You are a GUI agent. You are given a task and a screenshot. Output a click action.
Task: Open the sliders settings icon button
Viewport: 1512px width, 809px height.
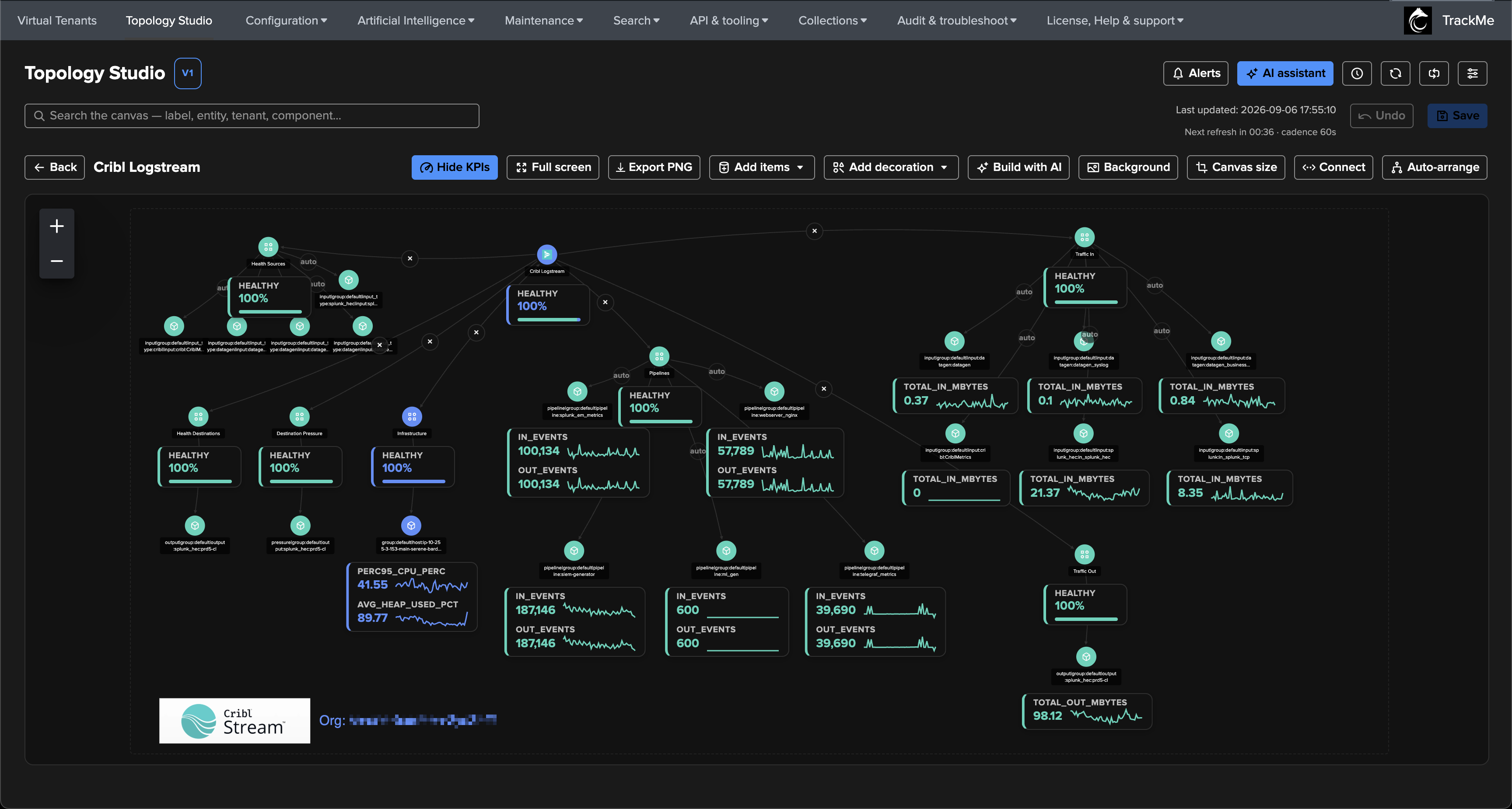[1472, 73]
